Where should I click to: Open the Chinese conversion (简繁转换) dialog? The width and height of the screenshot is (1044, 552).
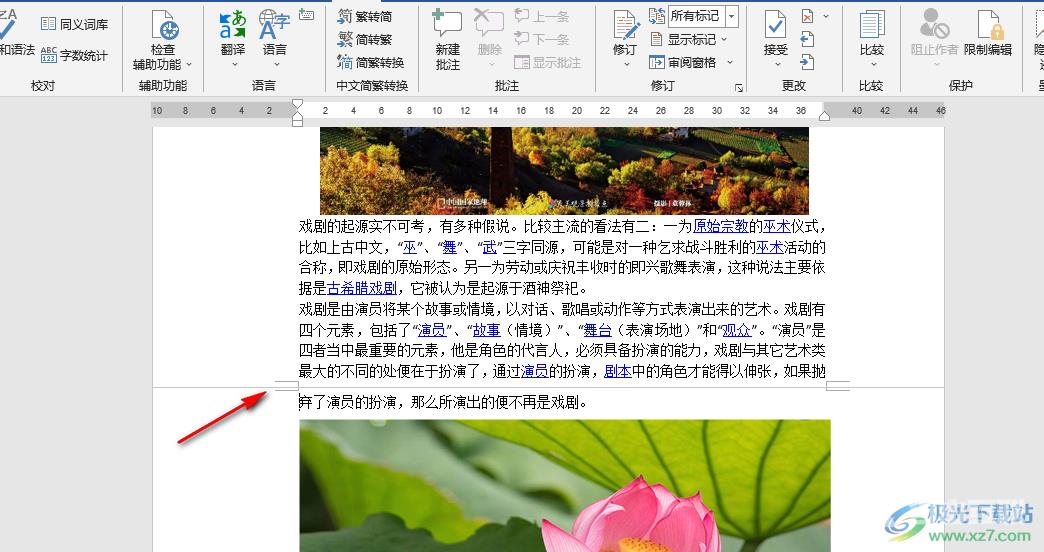tap(371, 62)
